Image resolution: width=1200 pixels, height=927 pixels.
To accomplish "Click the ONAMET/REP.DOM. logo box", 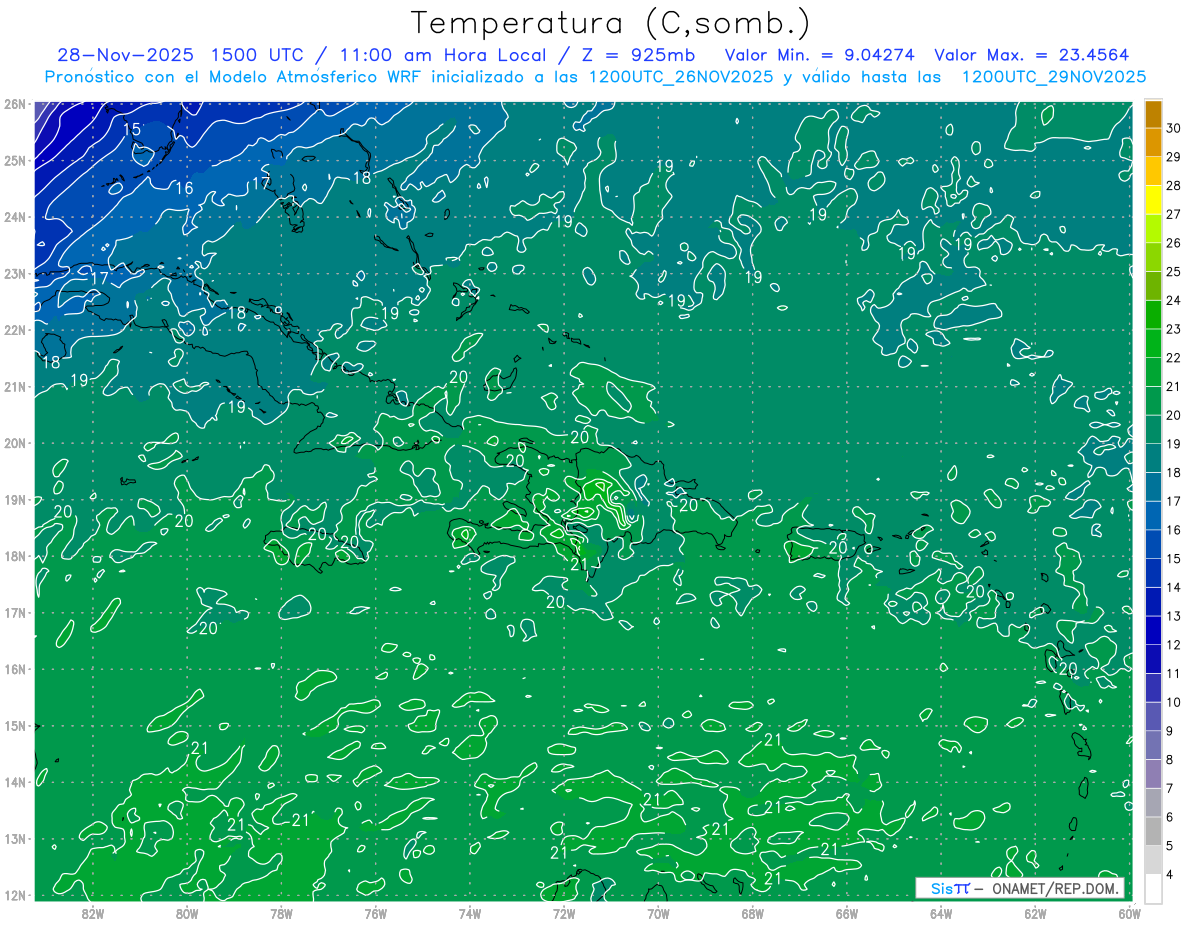I will 1019,888.
